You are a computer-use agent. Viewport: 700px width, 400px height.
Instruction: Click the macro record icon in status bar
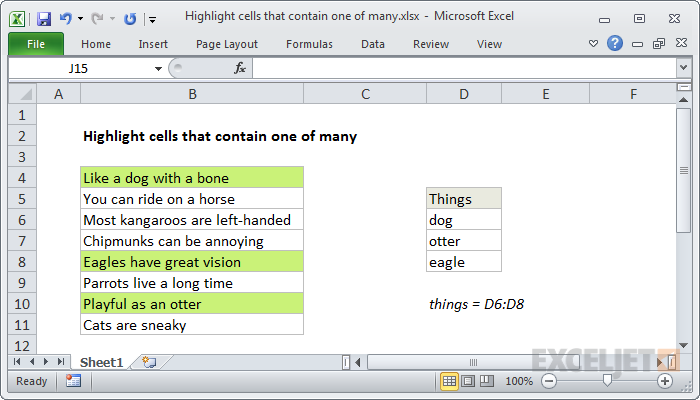[73, 381]
